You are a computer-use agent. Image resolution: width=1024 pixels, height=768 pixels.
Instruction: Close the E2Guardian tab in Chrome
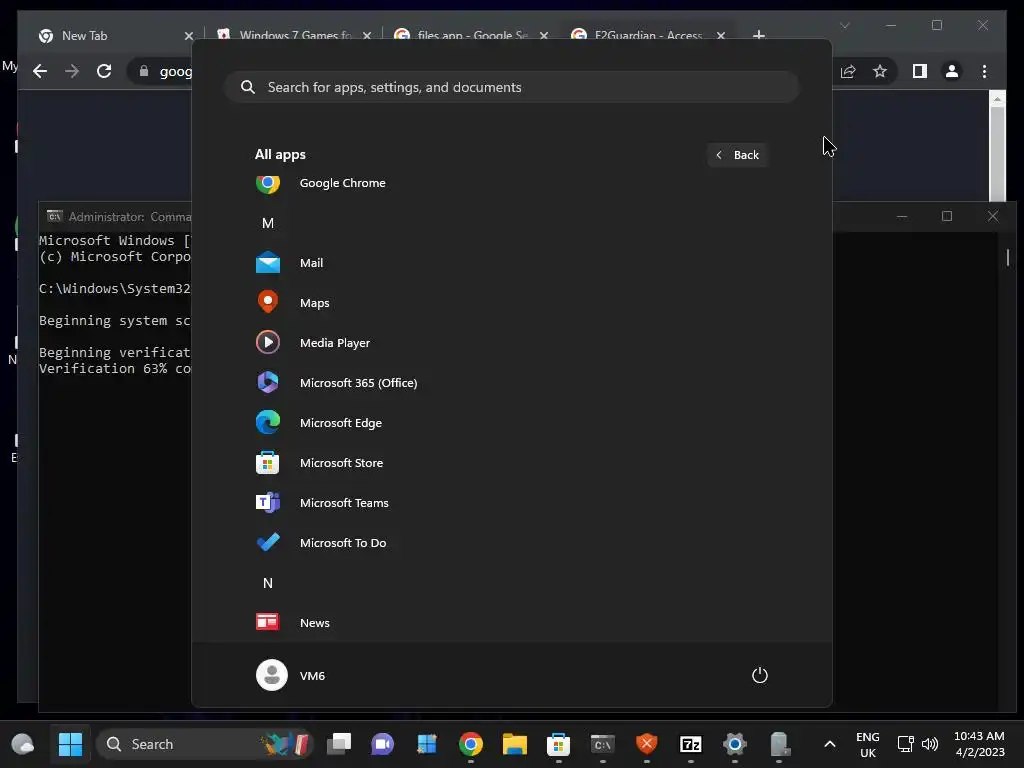pyautogui.click(x=721, y=35)
